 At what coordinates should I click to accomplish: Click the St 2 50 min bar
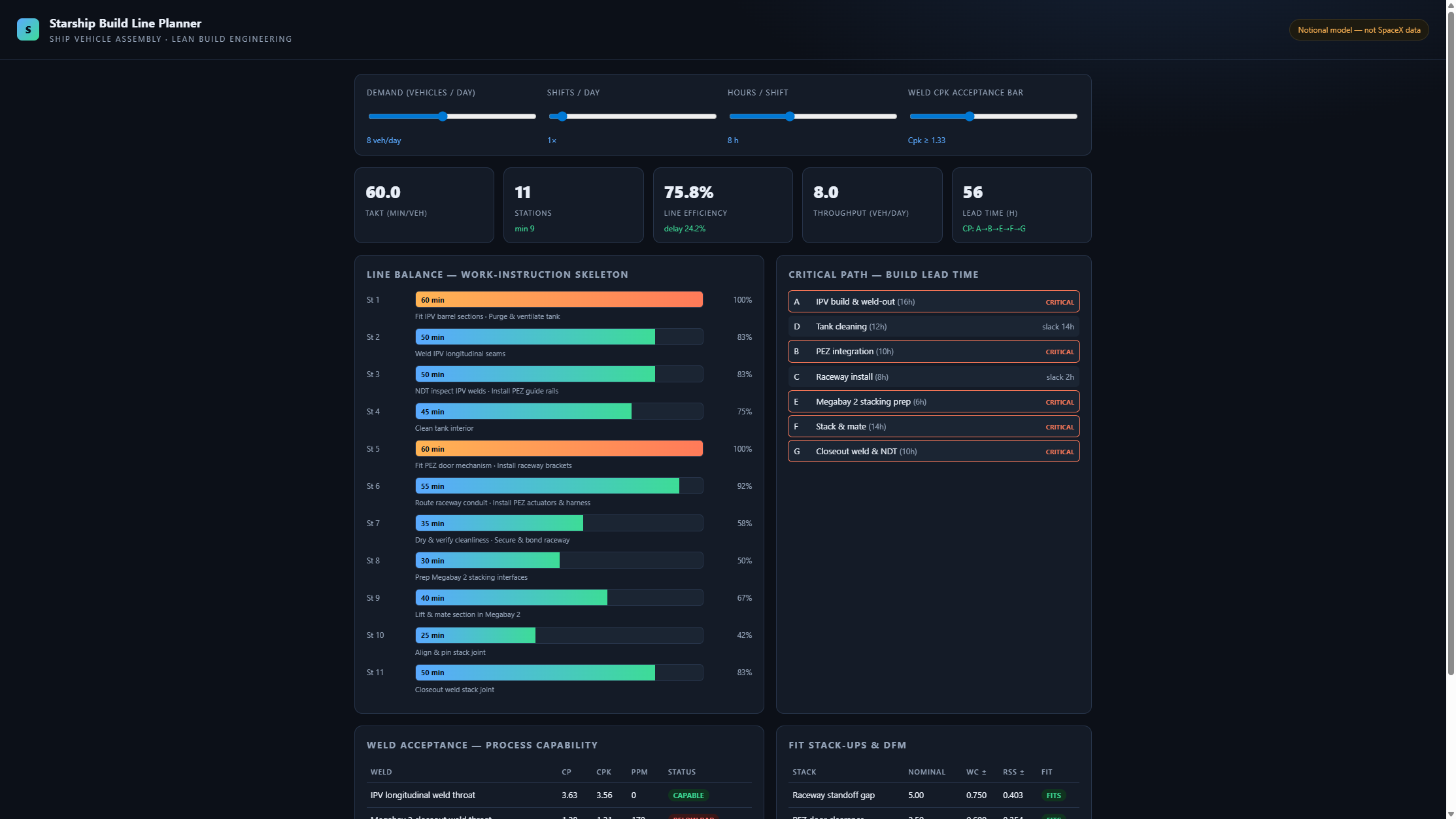pos(535,337)
